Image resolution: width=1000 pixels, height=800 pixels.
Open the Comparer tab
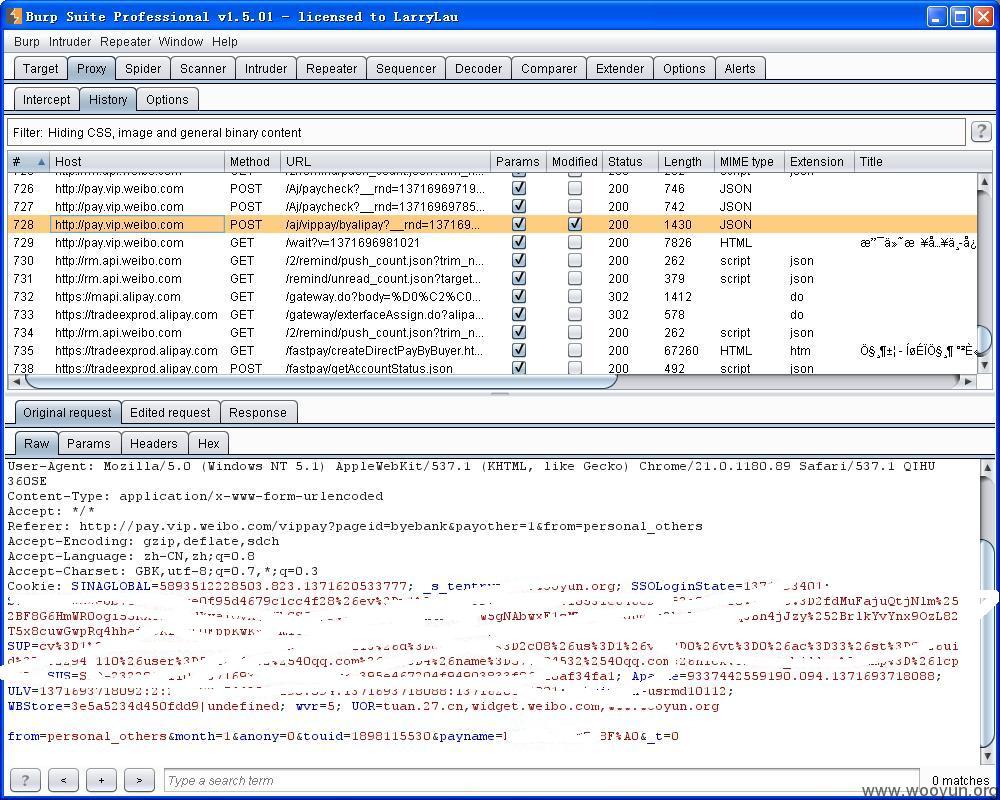pyautogui.click(x=548, y=68)
